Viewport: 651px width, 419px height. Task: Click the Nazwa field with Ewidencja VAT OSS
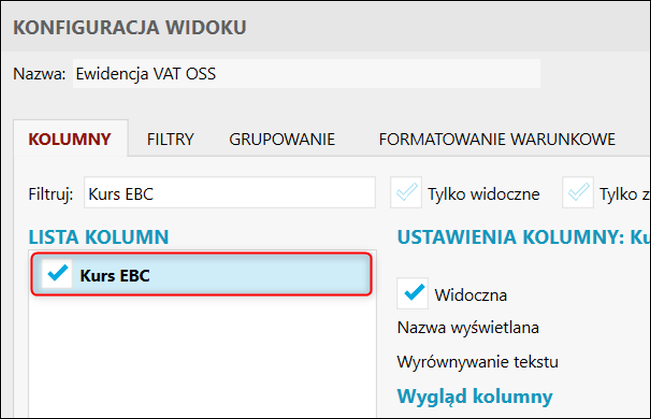pos(306,74)
